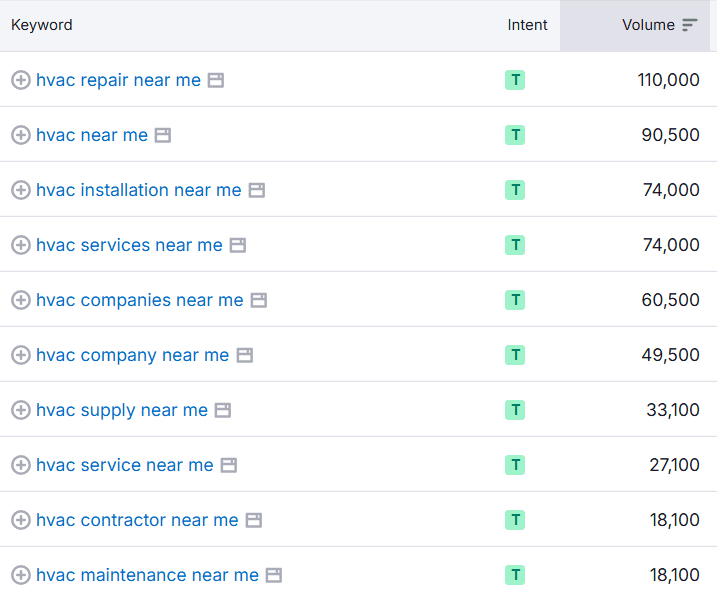Click intent T badge for 'hvac contractor near me'

pos(515,520)
